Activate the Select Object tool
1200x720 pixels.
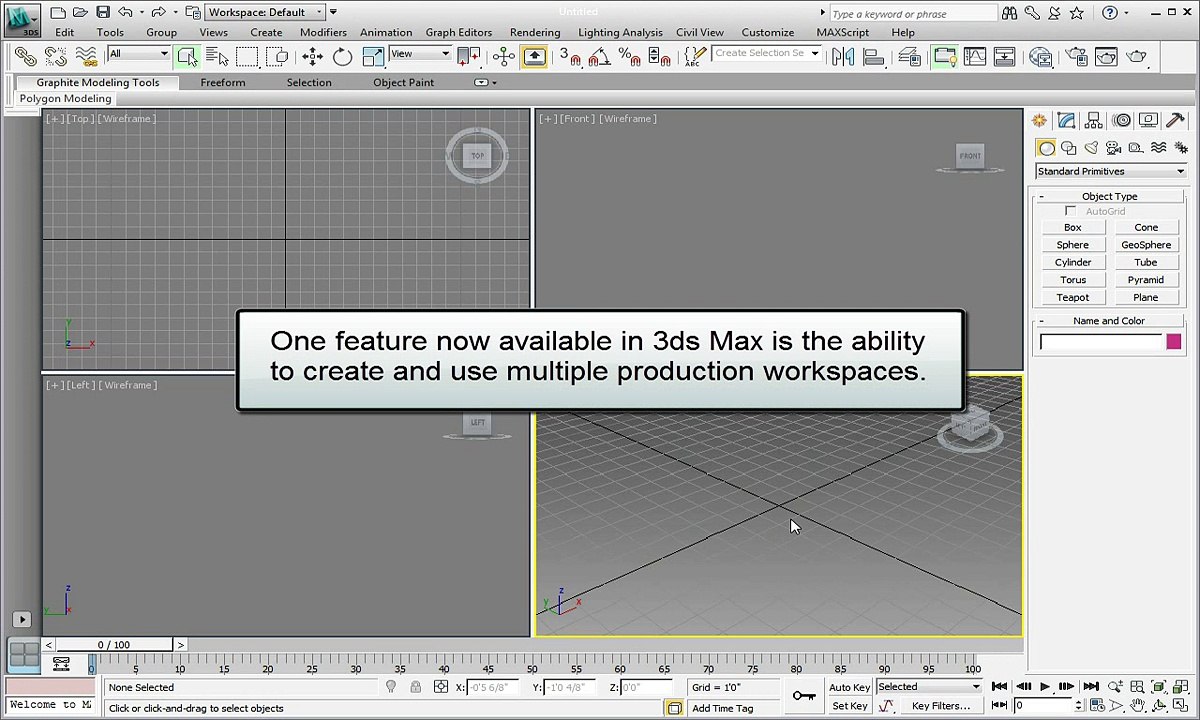pyautogui.click(x=187, y=56)
